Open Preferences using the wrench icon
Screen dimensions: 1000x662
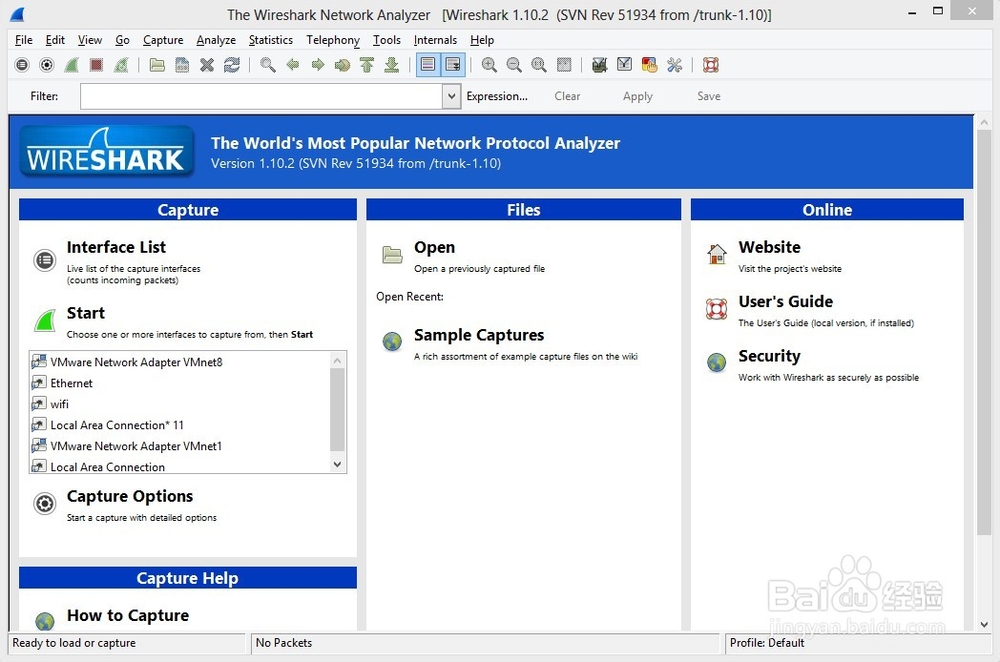[x=674, y=64]
